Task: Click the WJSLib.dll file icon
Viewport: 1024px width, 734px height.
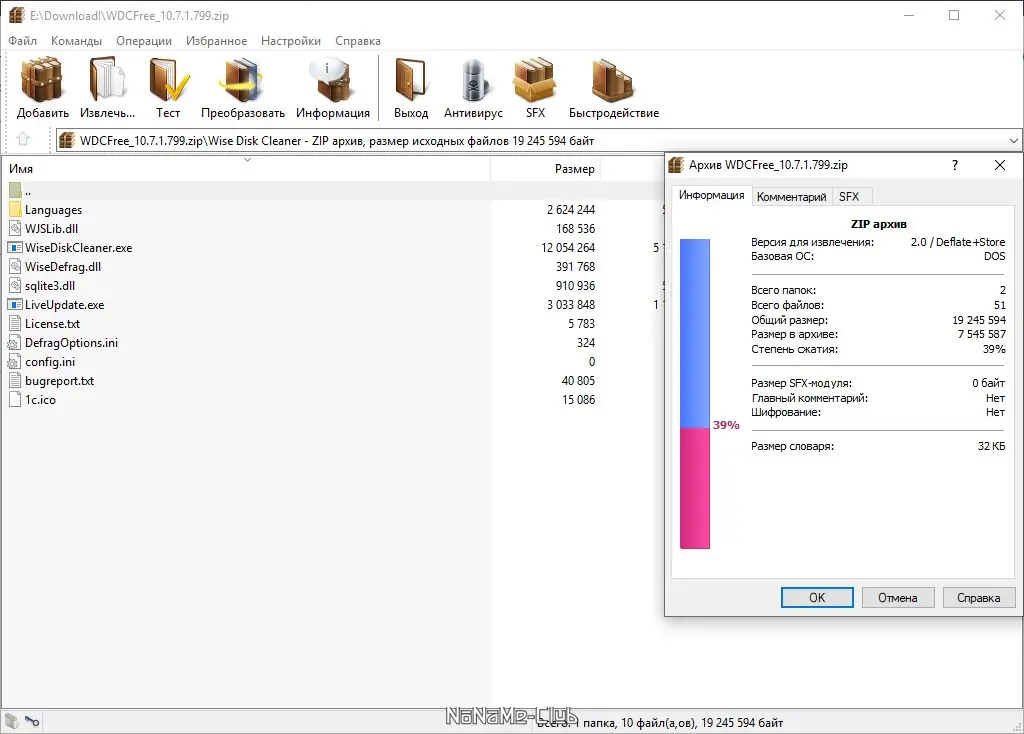Action: 16,229
